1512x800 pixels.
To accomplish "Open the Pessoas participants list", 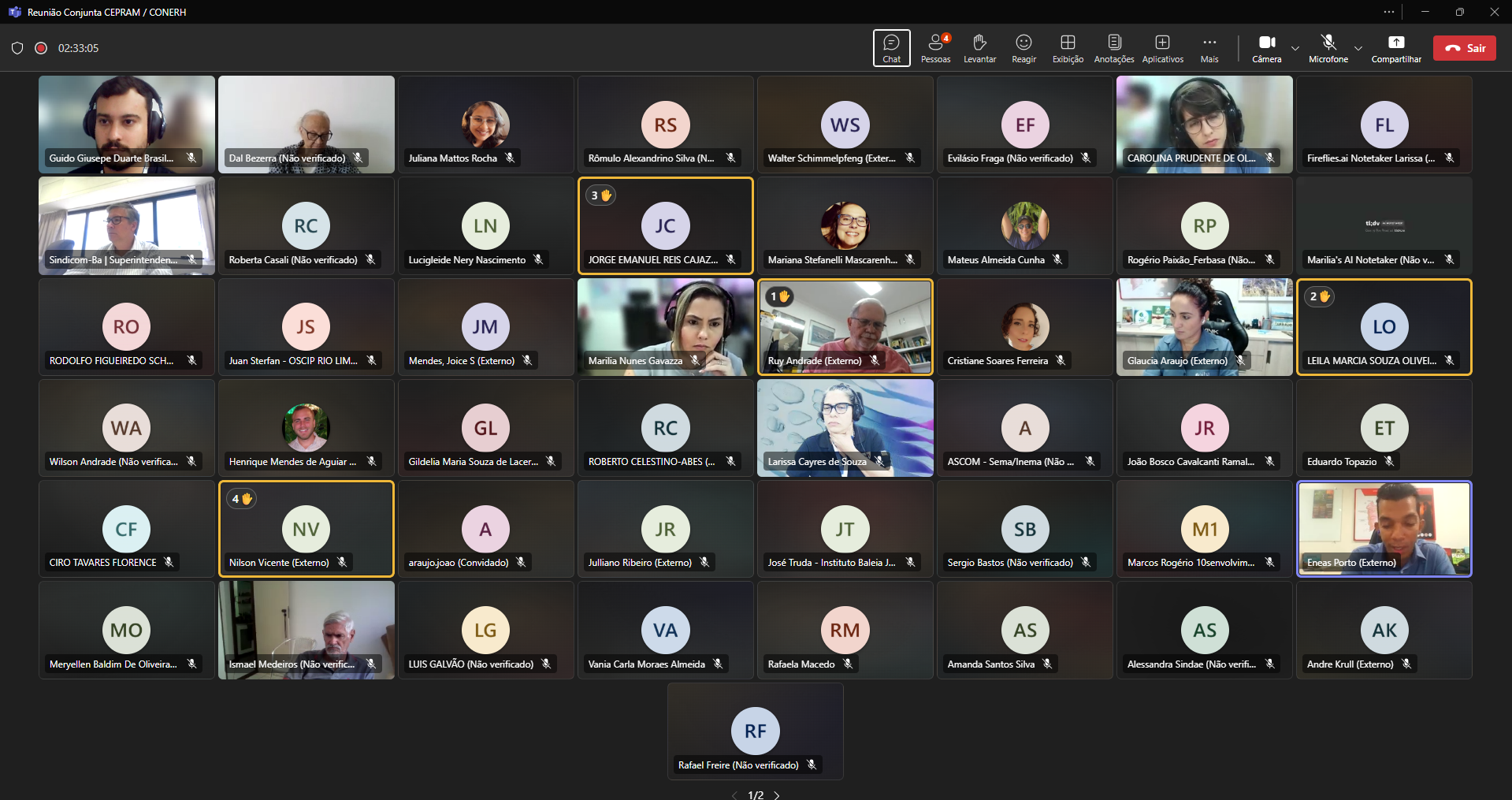I will [x=935, y=48].
